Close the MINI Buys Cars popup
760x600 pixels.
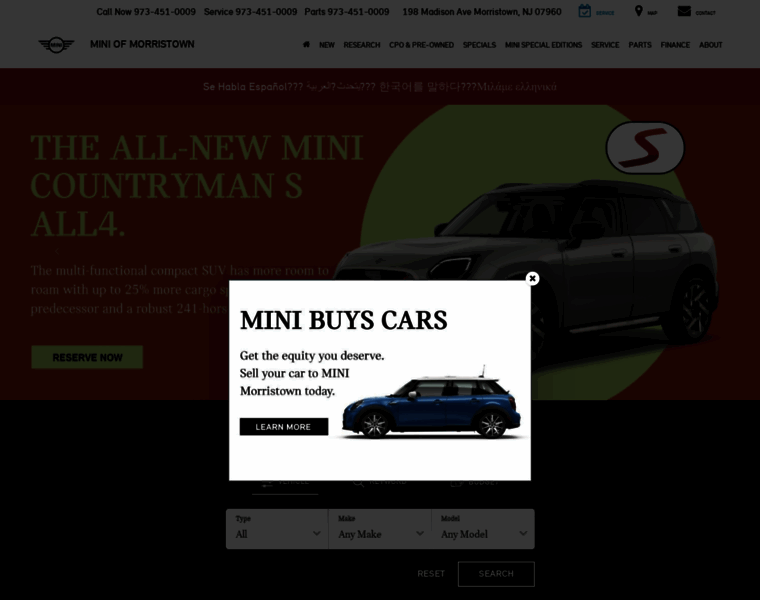[x=532, y=278]
